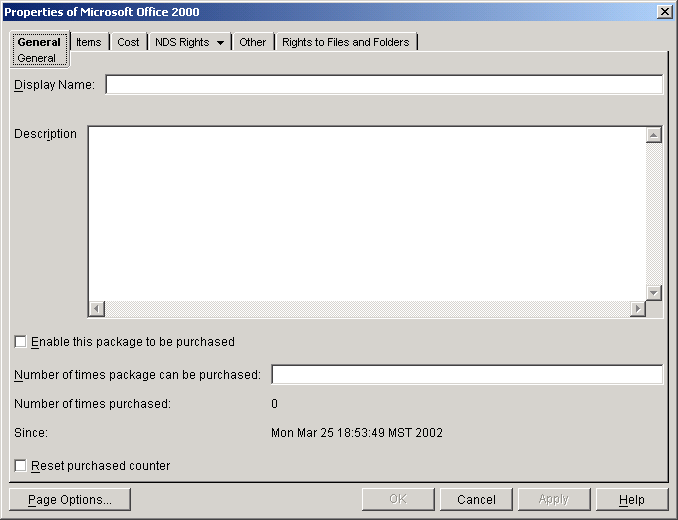Image resolution: width=678 pixels, height=520 pixels.
Task: Select the General subpage under General tab
Action: [x=36, y=58]
